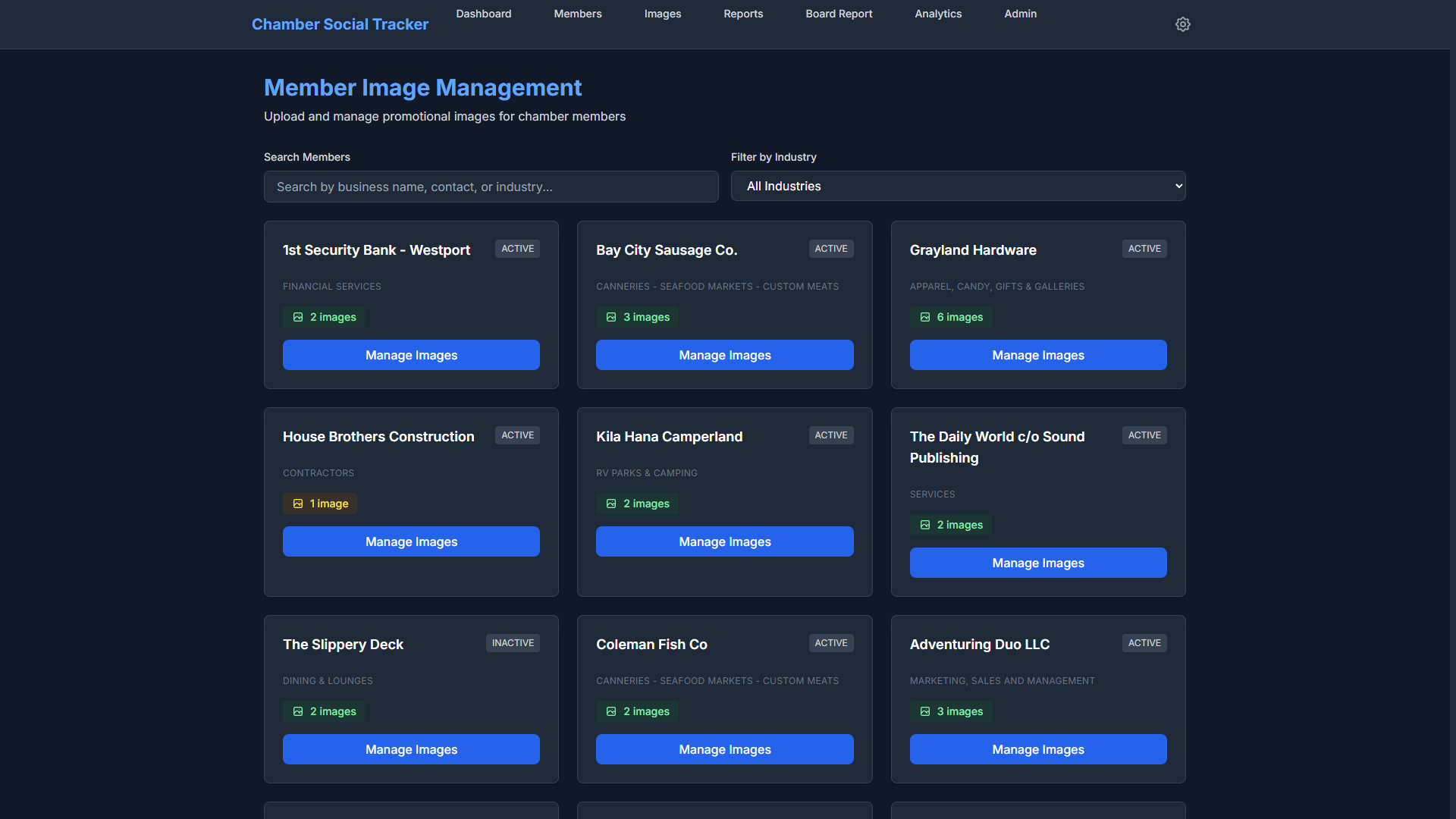Screen dimensions: 1456x819
Task: Click image icon in House Brothers Construction badge
Action: 298,504
